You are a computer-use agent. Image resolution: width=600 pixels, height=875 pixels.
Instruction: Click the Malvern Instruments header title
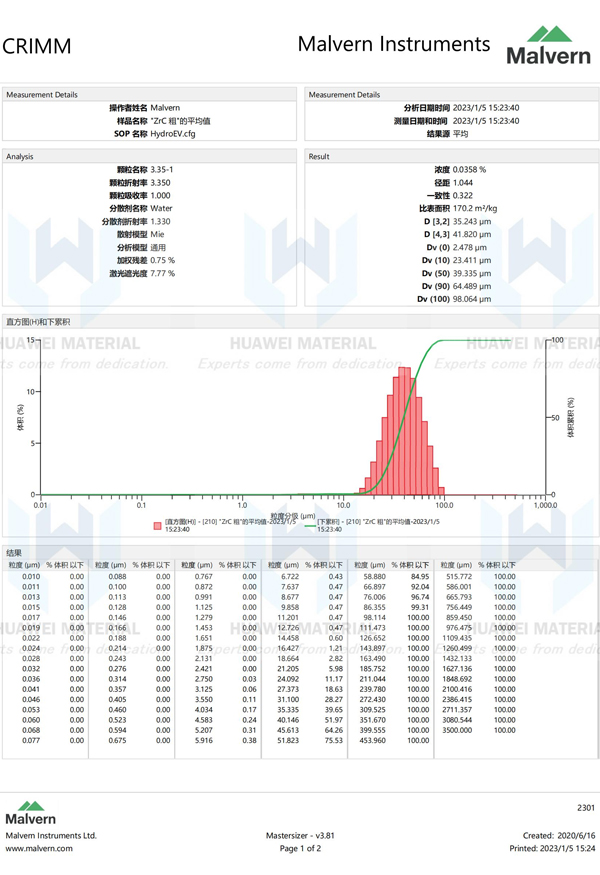[394, 45]
